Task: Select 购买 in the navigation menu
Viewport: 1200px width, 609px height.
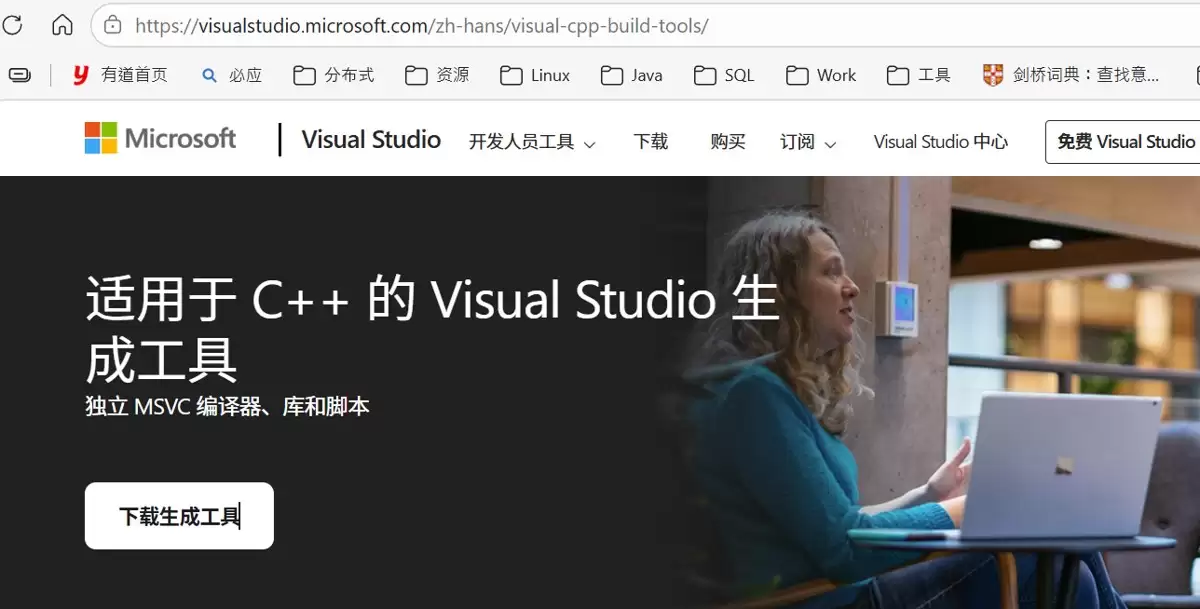Action: pos(728,142)
